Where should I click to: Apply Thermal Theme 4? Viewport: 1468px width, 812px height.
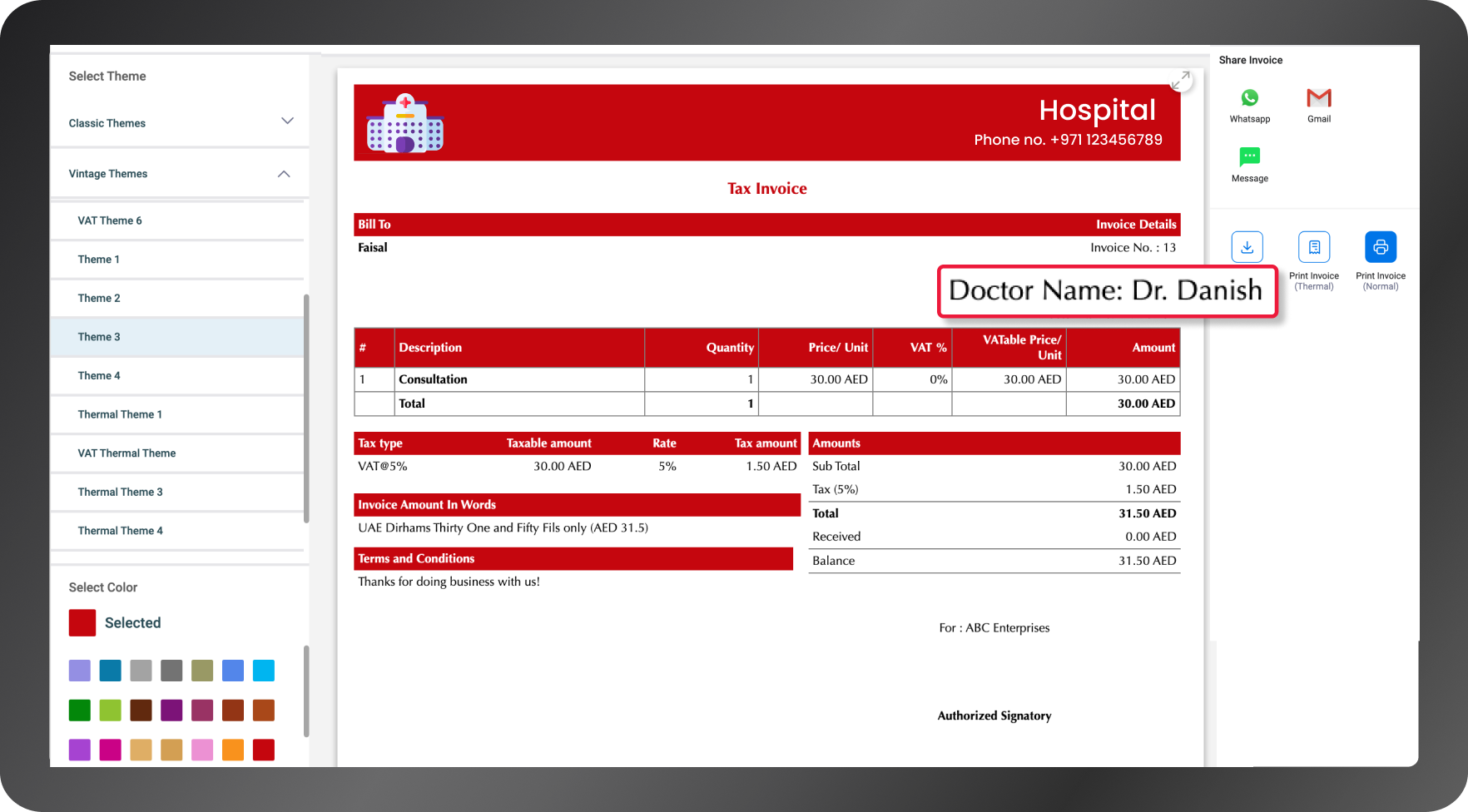(x=177, y=531)
